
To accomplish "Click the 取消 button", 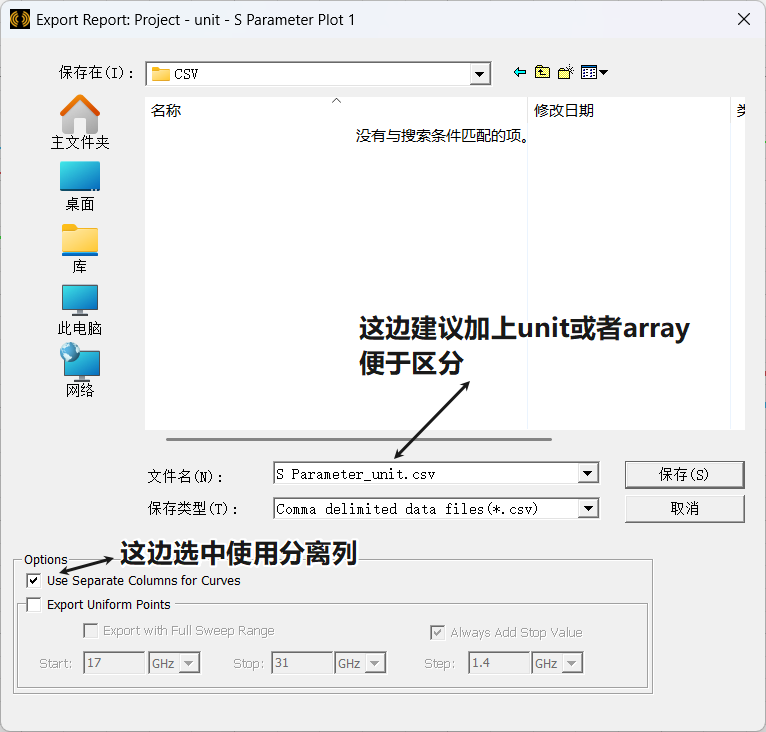I will click(x=684, y=509).
